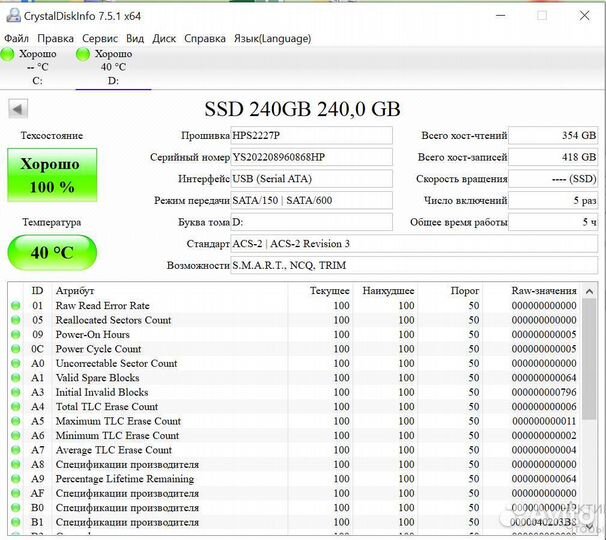Click status dot of row B0
The width and height of the screenshot is (606, 540).
[15, 508]
